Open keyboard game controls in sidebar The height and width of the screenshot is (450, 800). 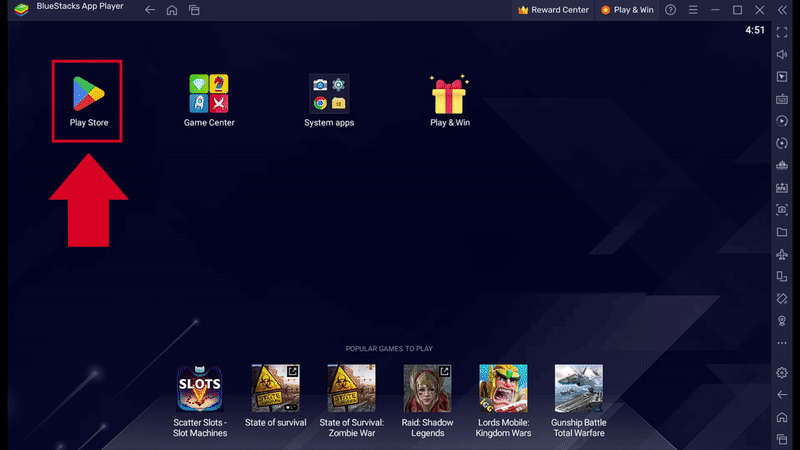coord(782,99)
